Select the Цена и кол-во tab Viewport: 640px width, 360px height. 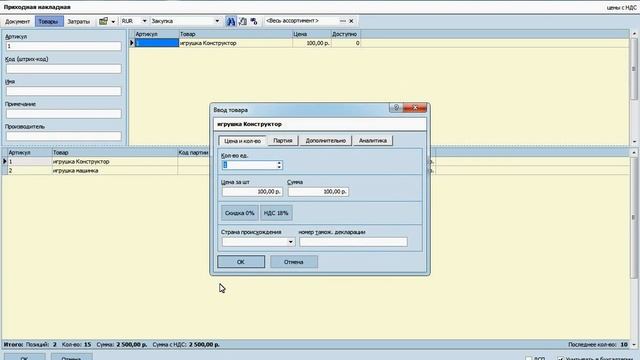242,141
